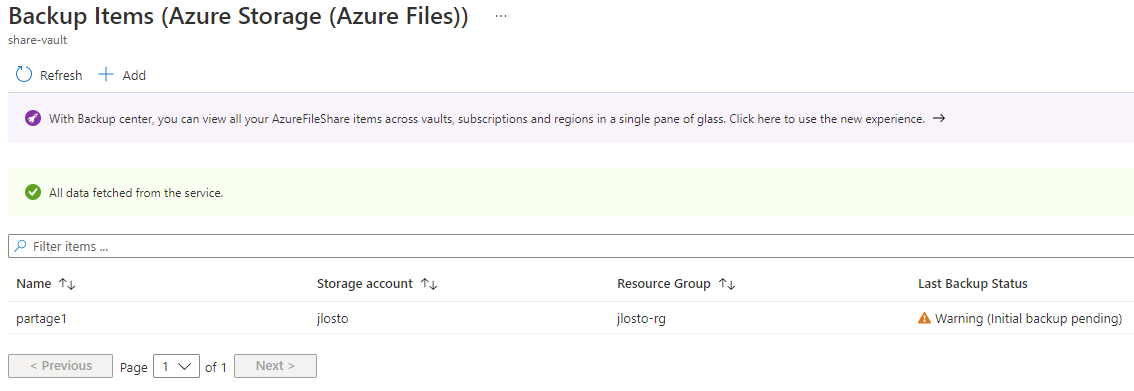Open the ellipsis menu beside the page title
The width and height of the screenshot is (1134, 391).
point(500,16)
